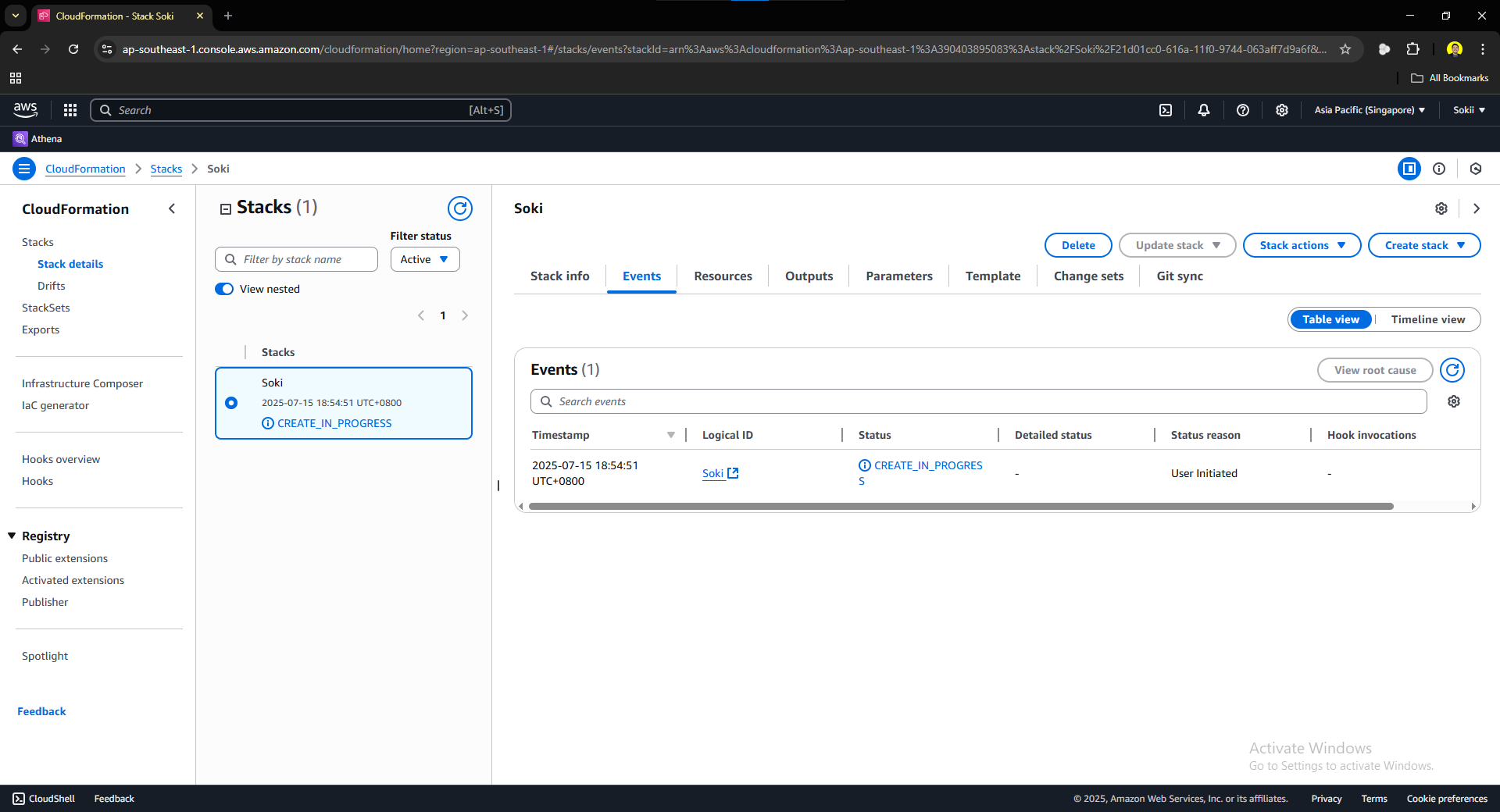Image resolution: width=1500 pixels, height=812 pixels.
Task: Focus the Search events field
Action: (978, 401)
